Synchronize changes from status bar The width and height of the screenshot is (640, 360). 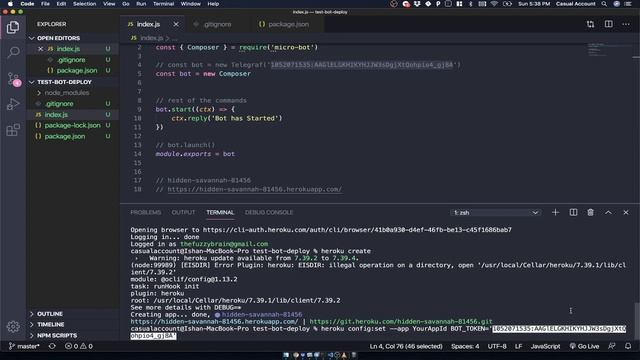(x=52, y=346)
